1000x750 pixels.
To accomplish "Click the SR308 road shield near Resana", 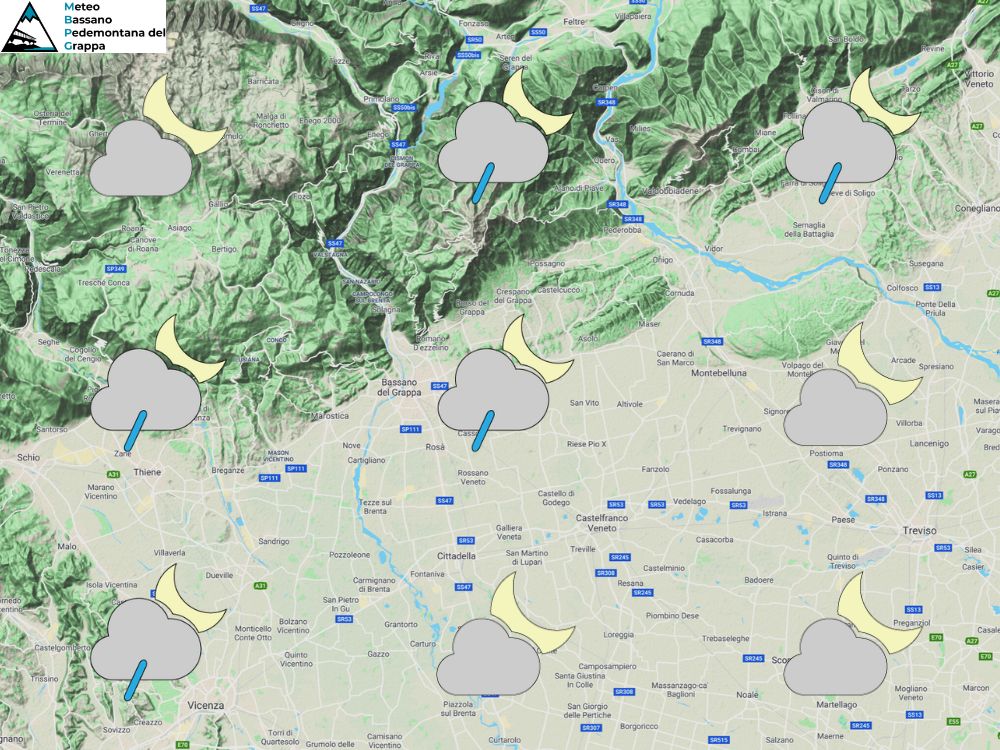I will click(606, 573).
